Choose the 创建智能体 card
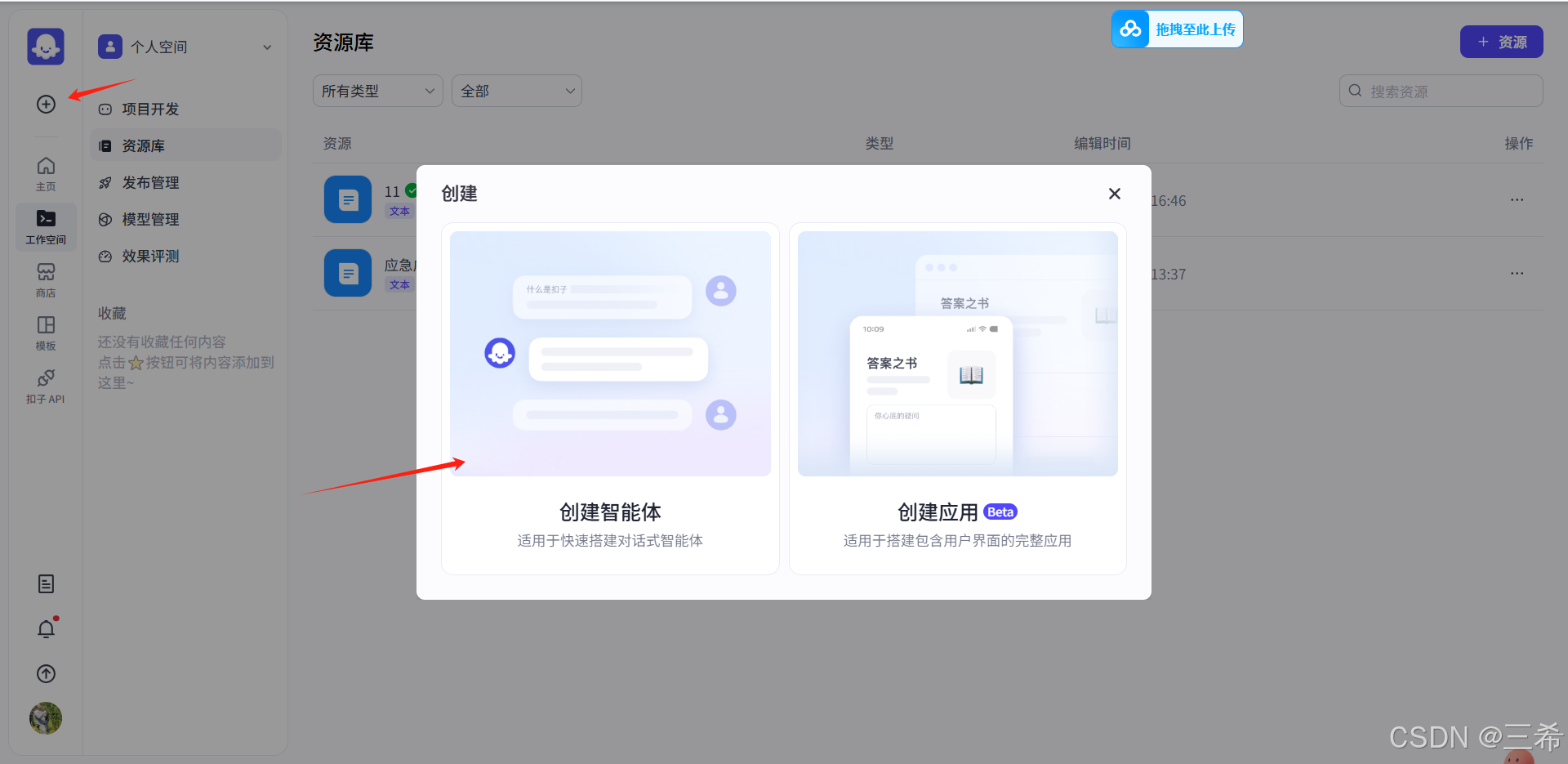 pyautogui.click(x=610, y=399)
